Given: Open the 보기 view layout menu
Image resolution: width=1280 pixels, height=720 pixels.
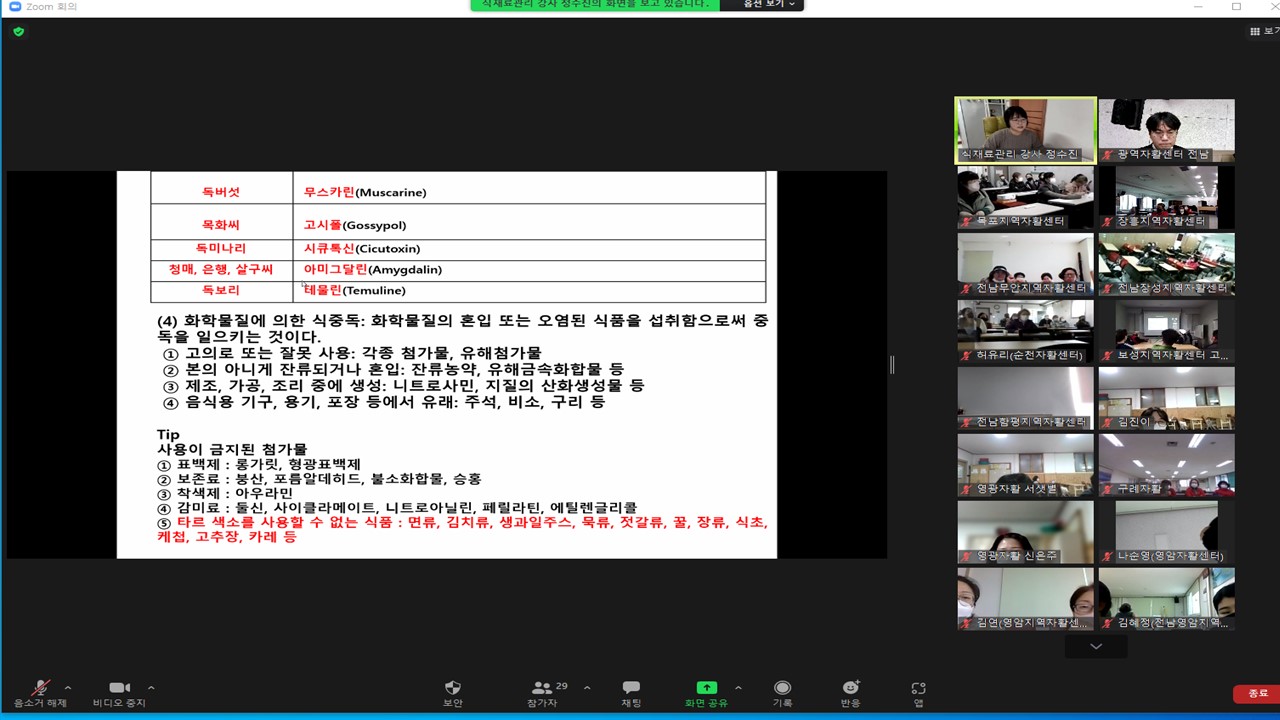Looking at the screenshot, I should pos(1263,32).
